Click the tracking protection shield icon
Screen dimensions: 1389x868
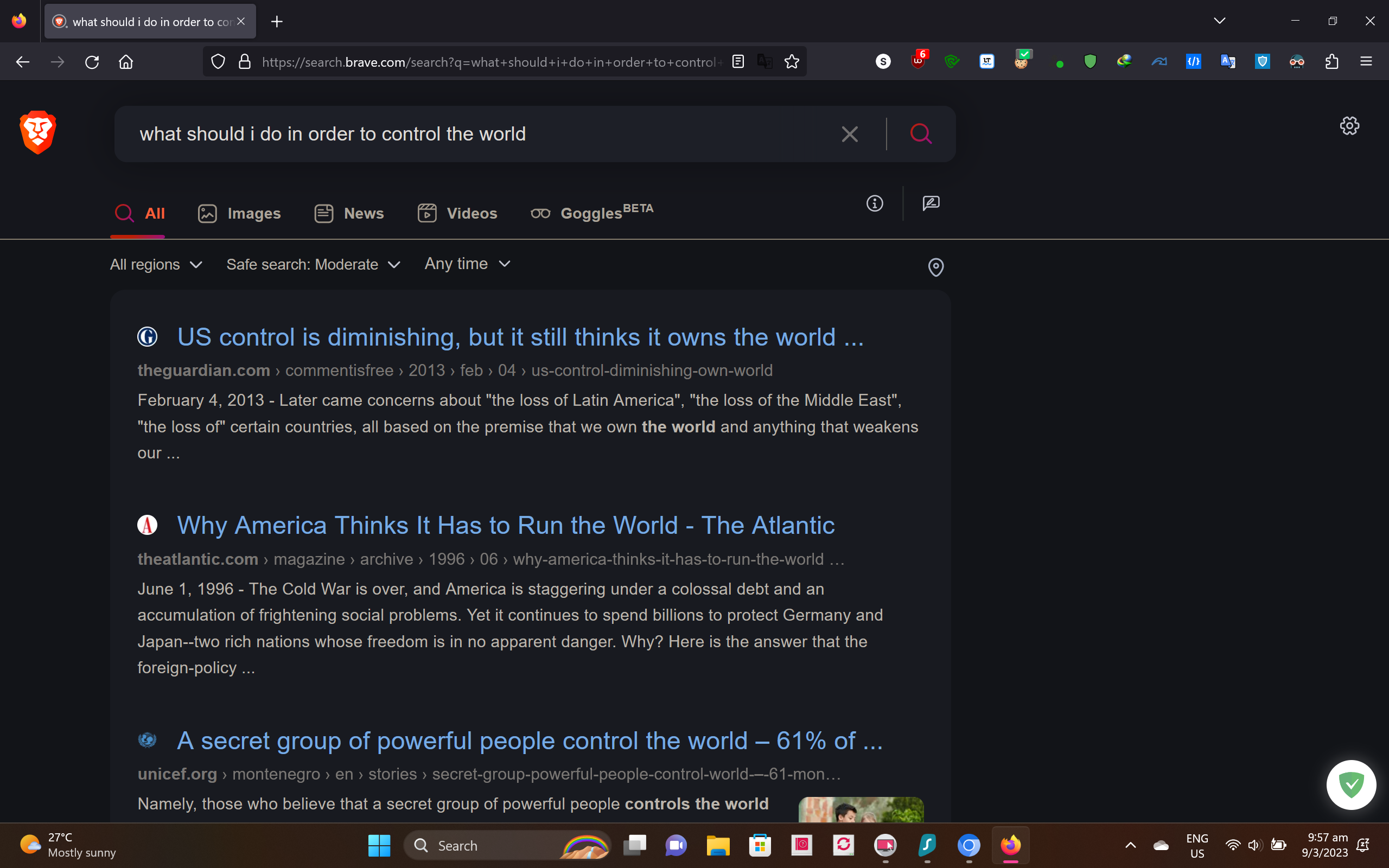click(x=218, y=61)
